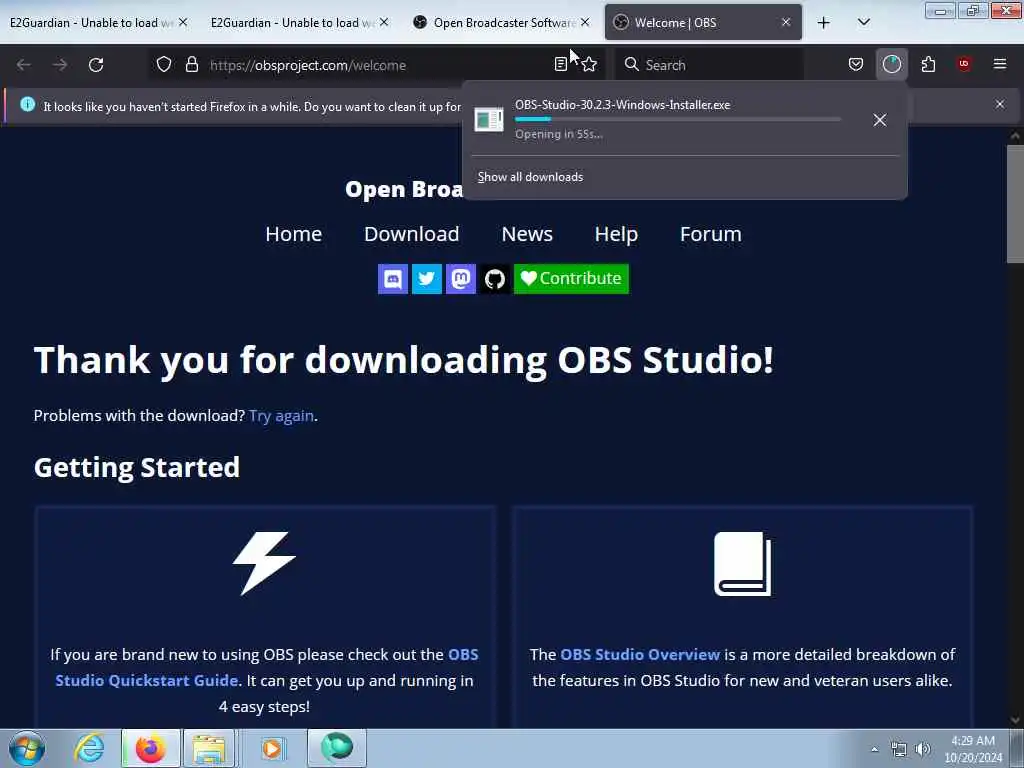Open the OBS GitHub icon link
The image size is (1024, 768).
coord(494,279)
